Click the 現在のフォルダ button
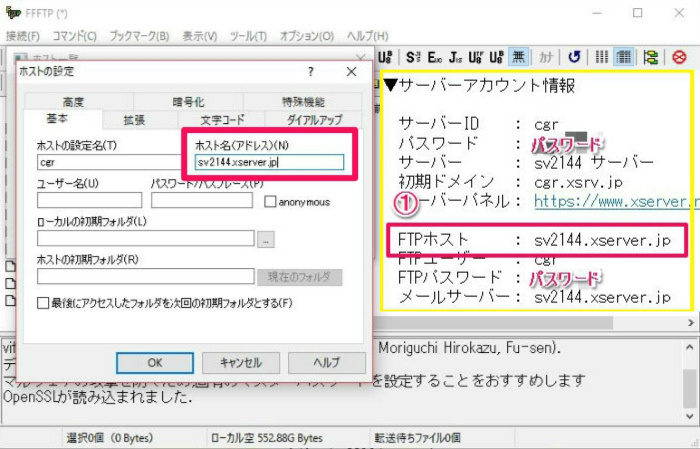Viewport: 700px width, 449px height. (300, 277)
